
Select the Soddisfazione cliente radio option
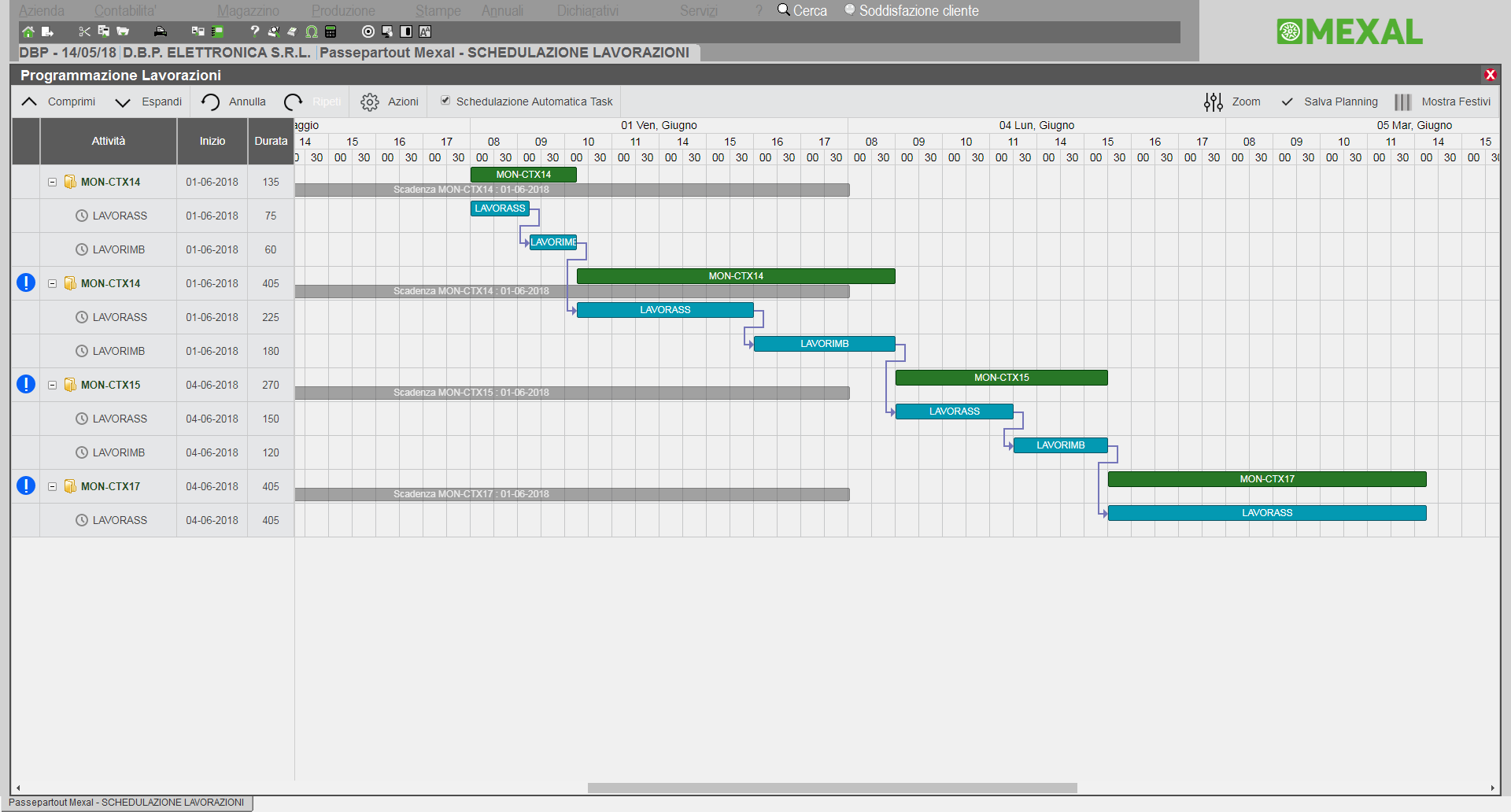(850, 10)
